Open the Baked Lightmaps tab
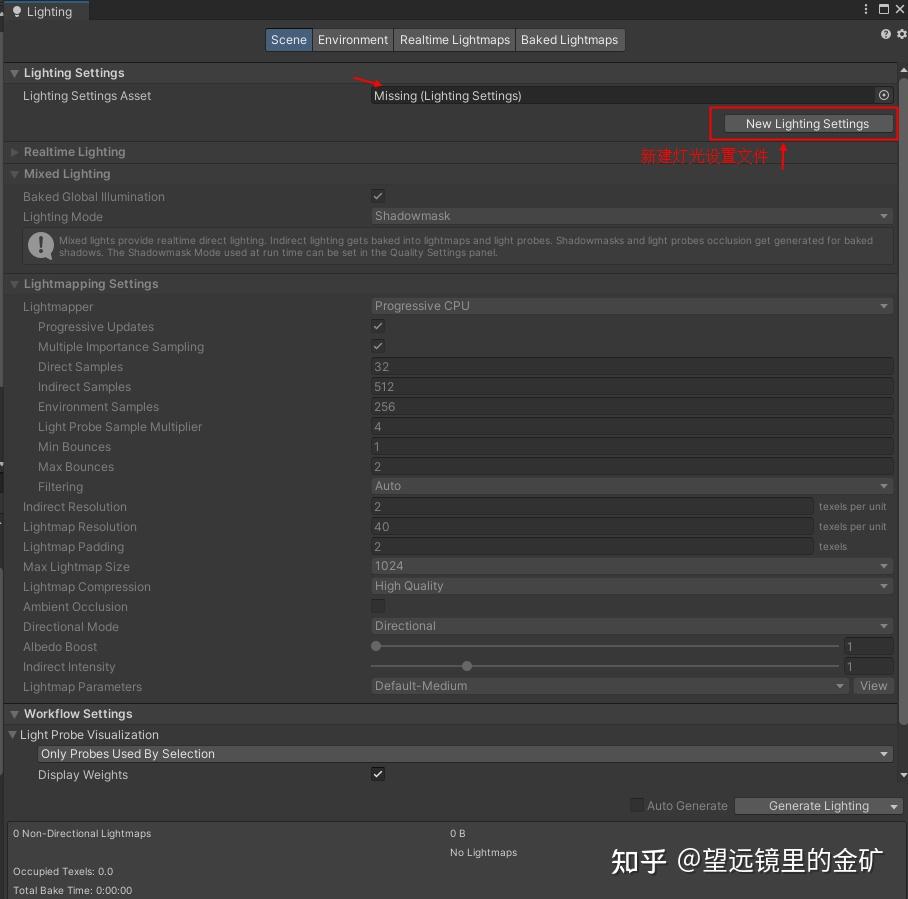The image size is (908, 899). (x=569, y=40)
